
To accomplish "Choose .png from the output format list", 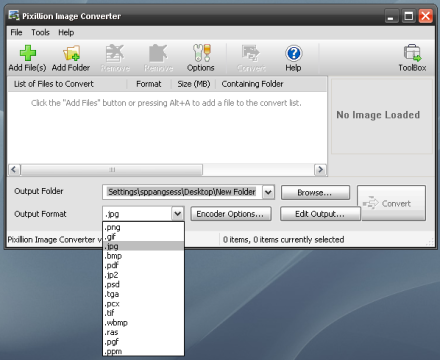I will coord(143,227).
